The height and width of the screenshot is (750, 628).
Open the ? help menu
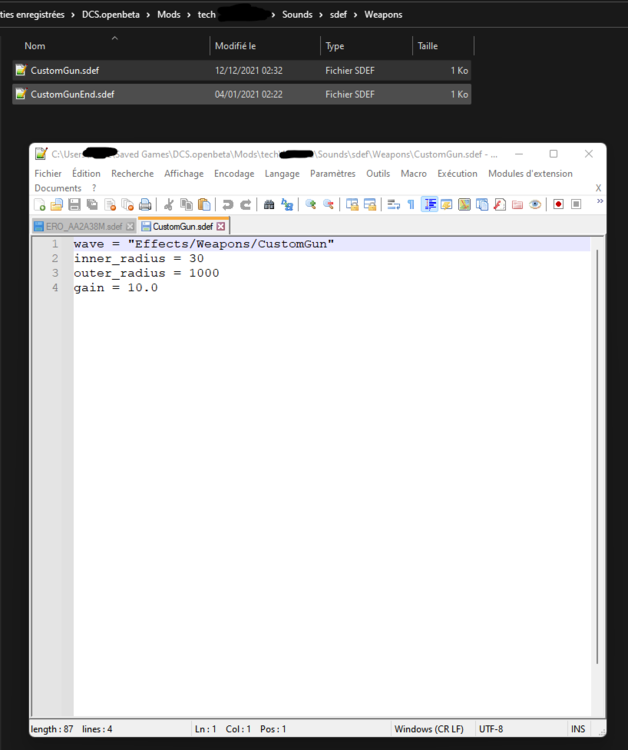coord(94,188)
